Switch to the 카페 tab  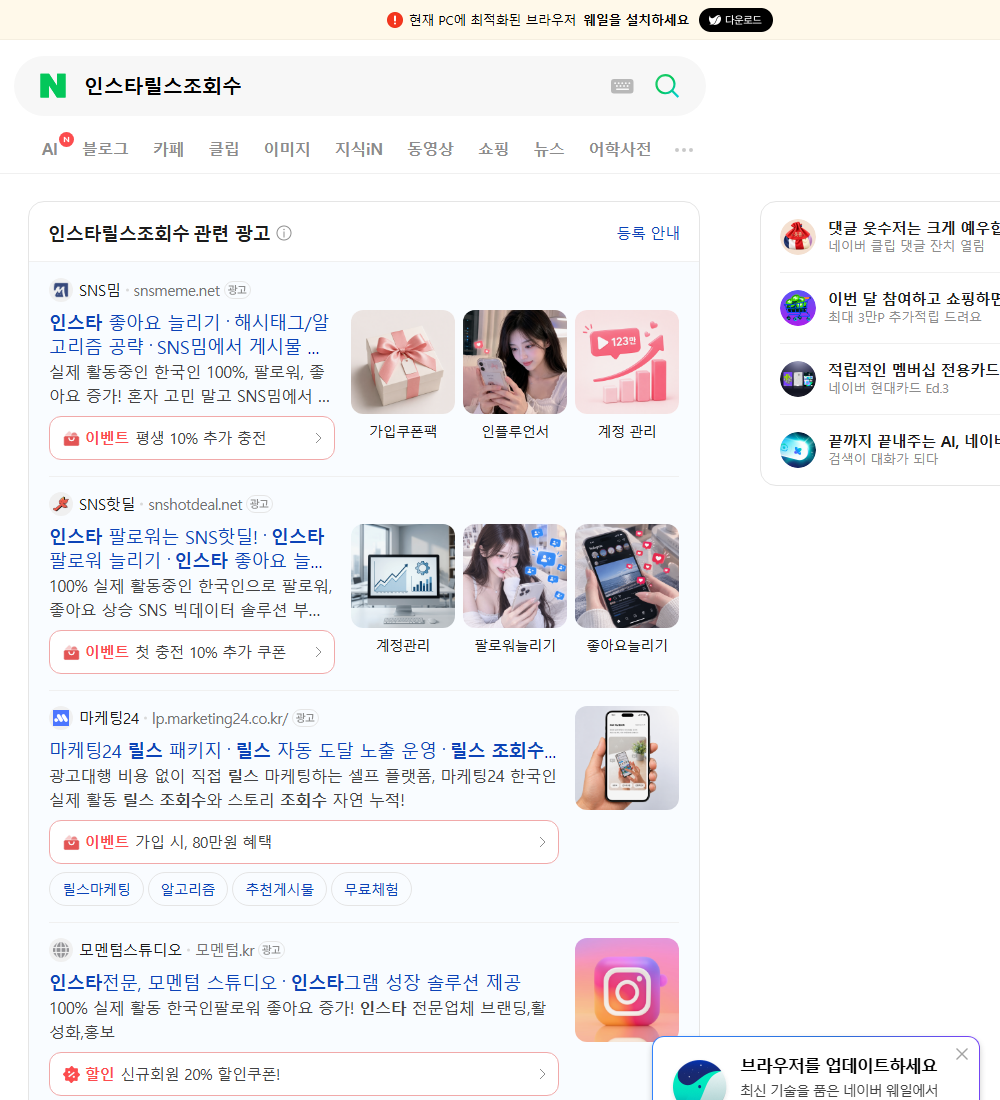(x=168, y=149)
